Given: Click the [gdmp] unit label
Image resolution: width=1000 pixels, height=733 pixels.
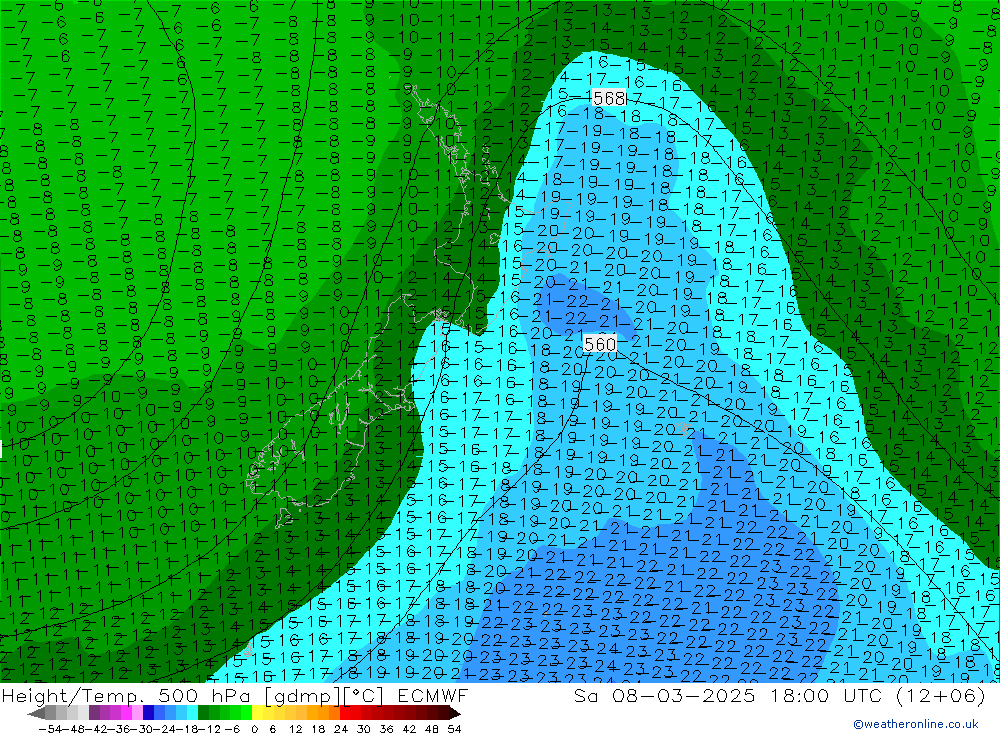Looking at the screenshot, I should point(304,697).
